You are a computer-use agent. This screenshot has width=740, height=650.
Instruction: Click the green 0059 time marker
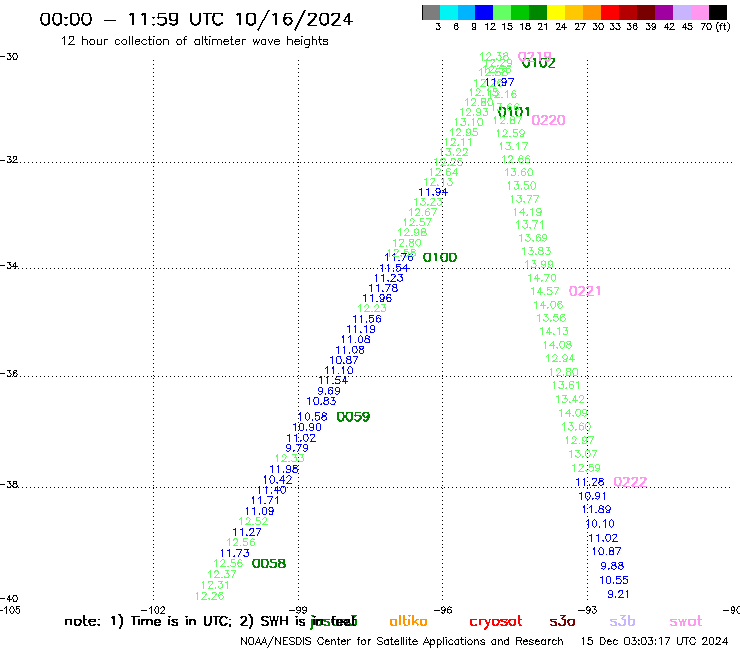pos(353,417)
